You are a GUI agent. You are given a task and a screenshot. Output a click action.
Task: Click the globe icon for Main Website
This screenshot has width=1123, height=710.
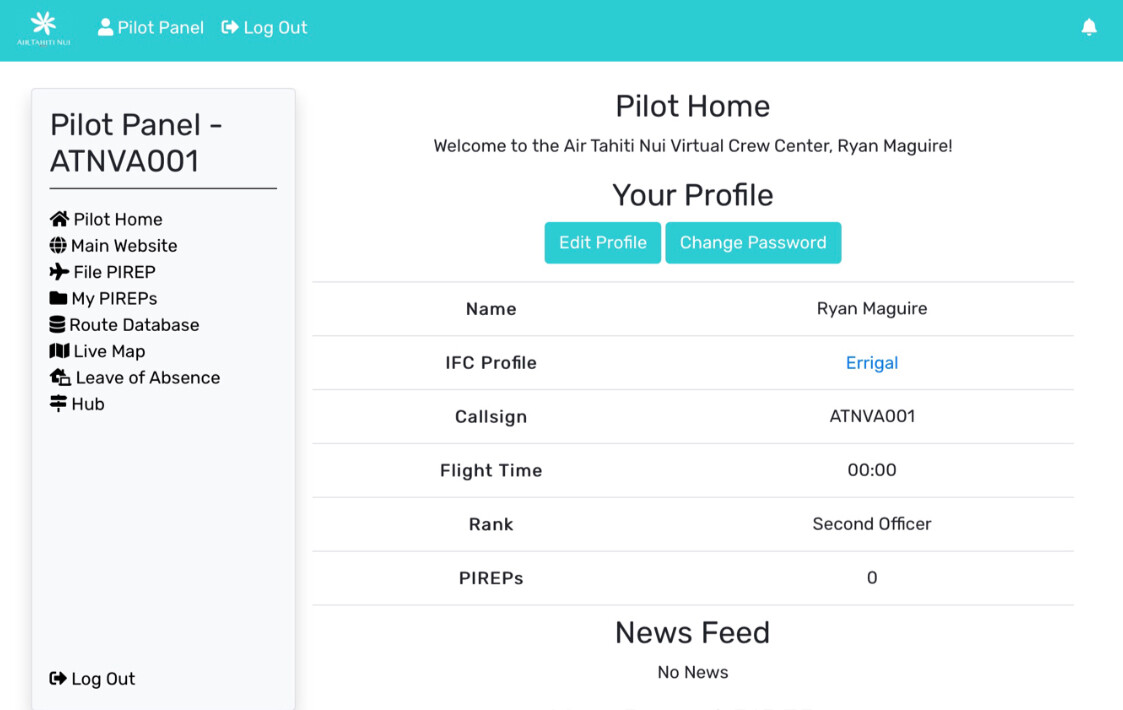click(x=58, y=245)
